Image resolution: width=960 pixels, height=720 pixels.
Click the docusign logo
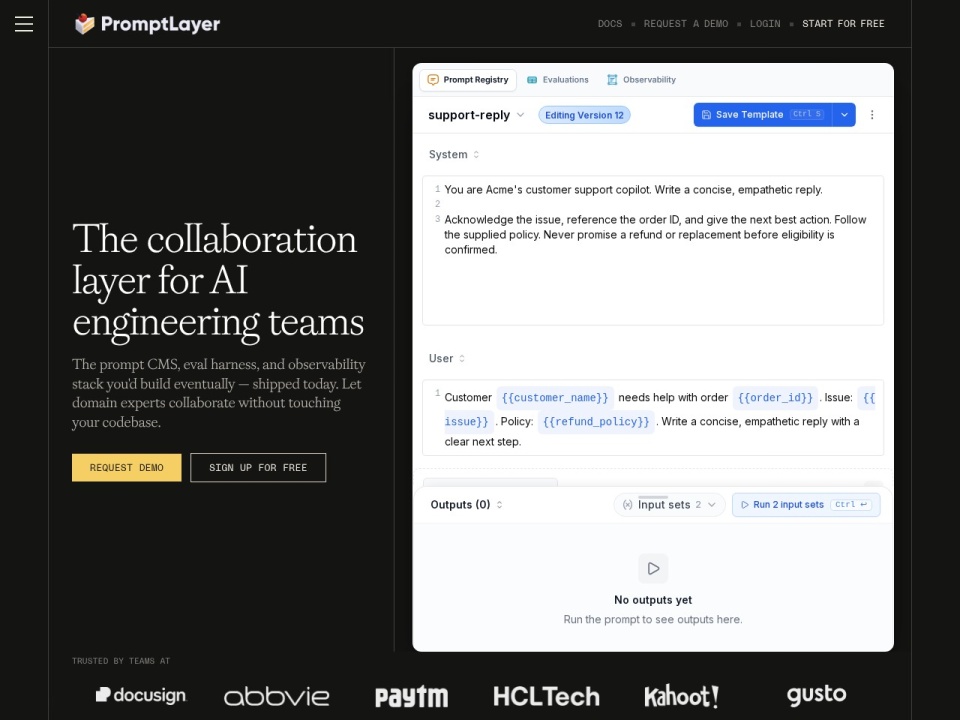(141, 695)
